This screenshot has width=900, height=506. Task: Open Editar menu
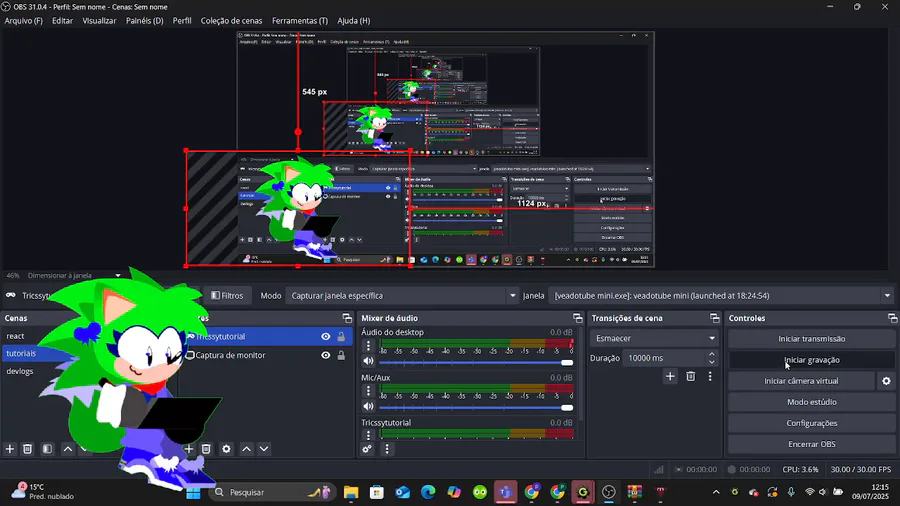click(63, 21)
